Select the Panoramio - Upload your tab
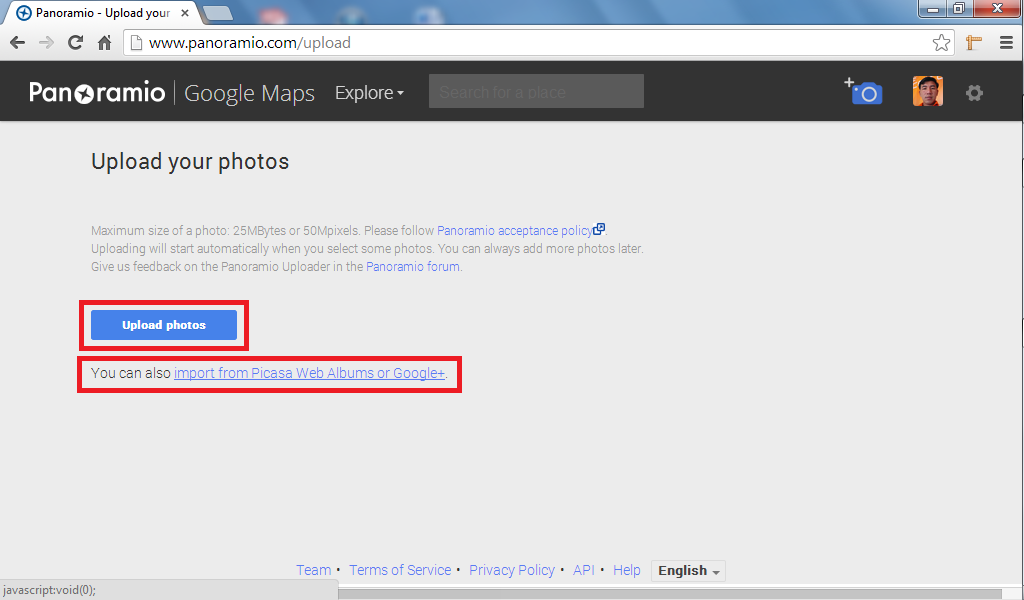1024x600 pixels. coord(102,12)
